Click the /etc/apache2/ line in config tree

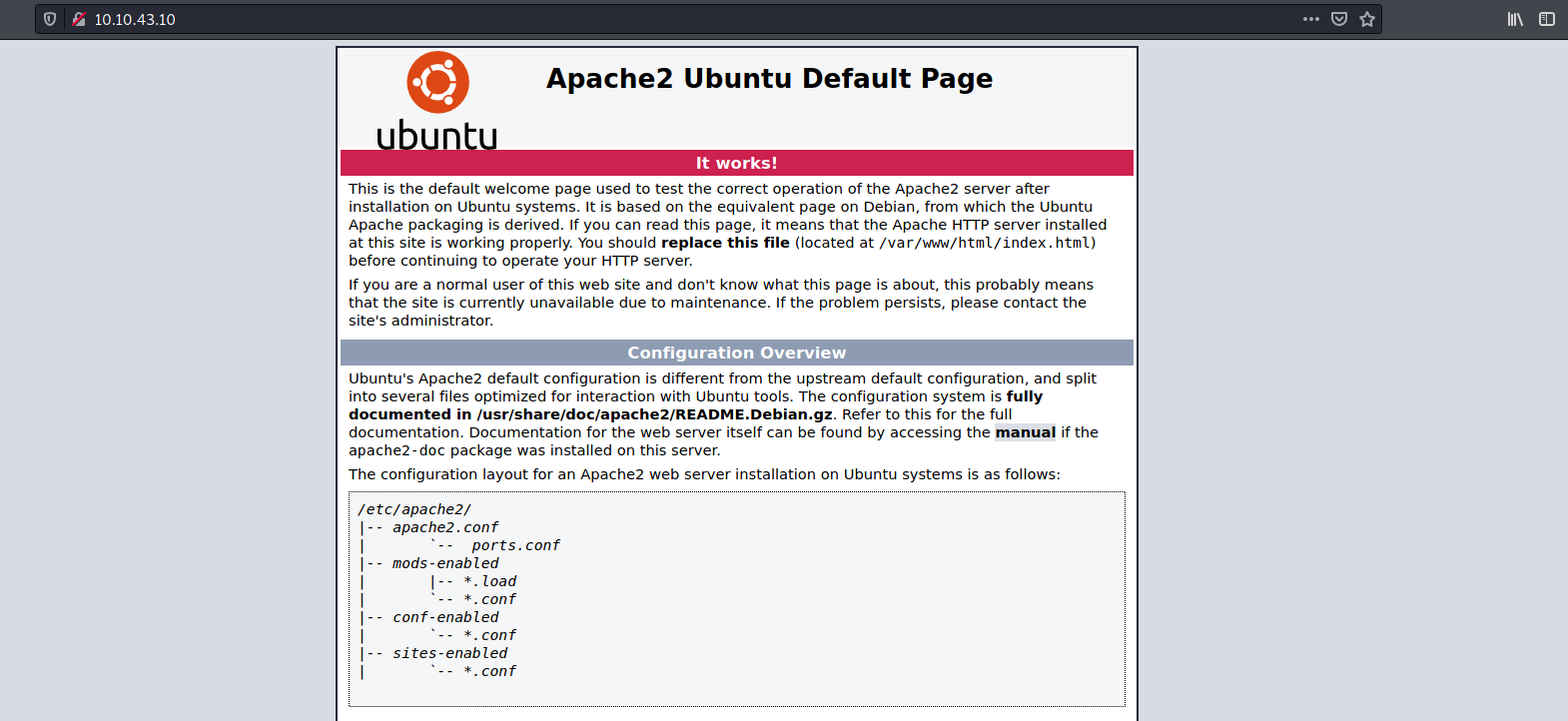coord(414,509)
